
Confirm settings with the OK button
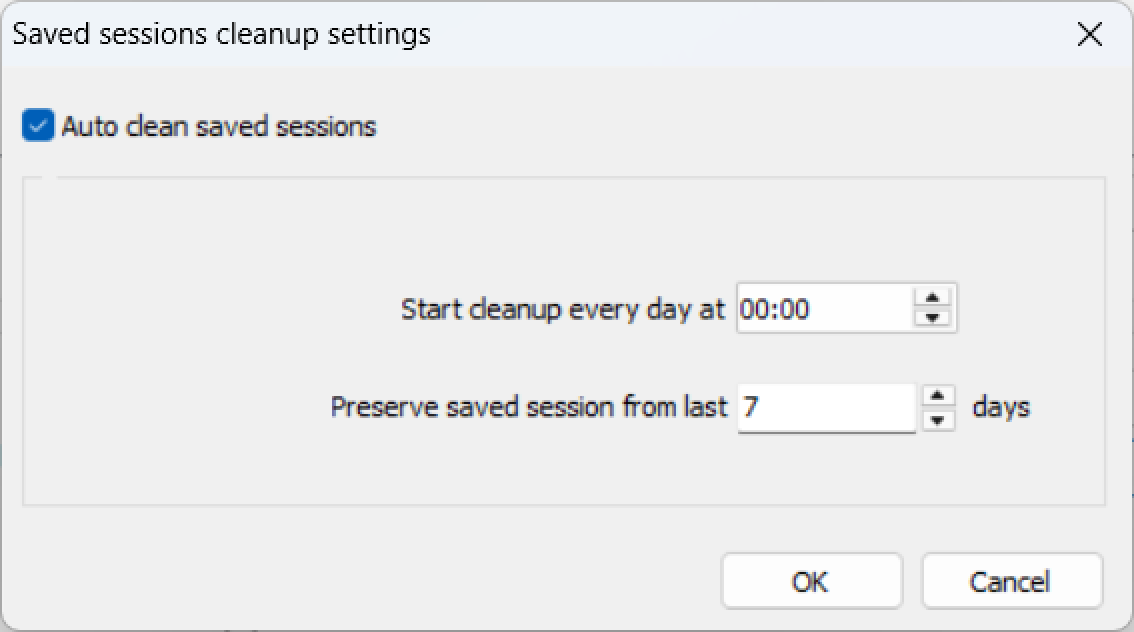tap(811, 581)
